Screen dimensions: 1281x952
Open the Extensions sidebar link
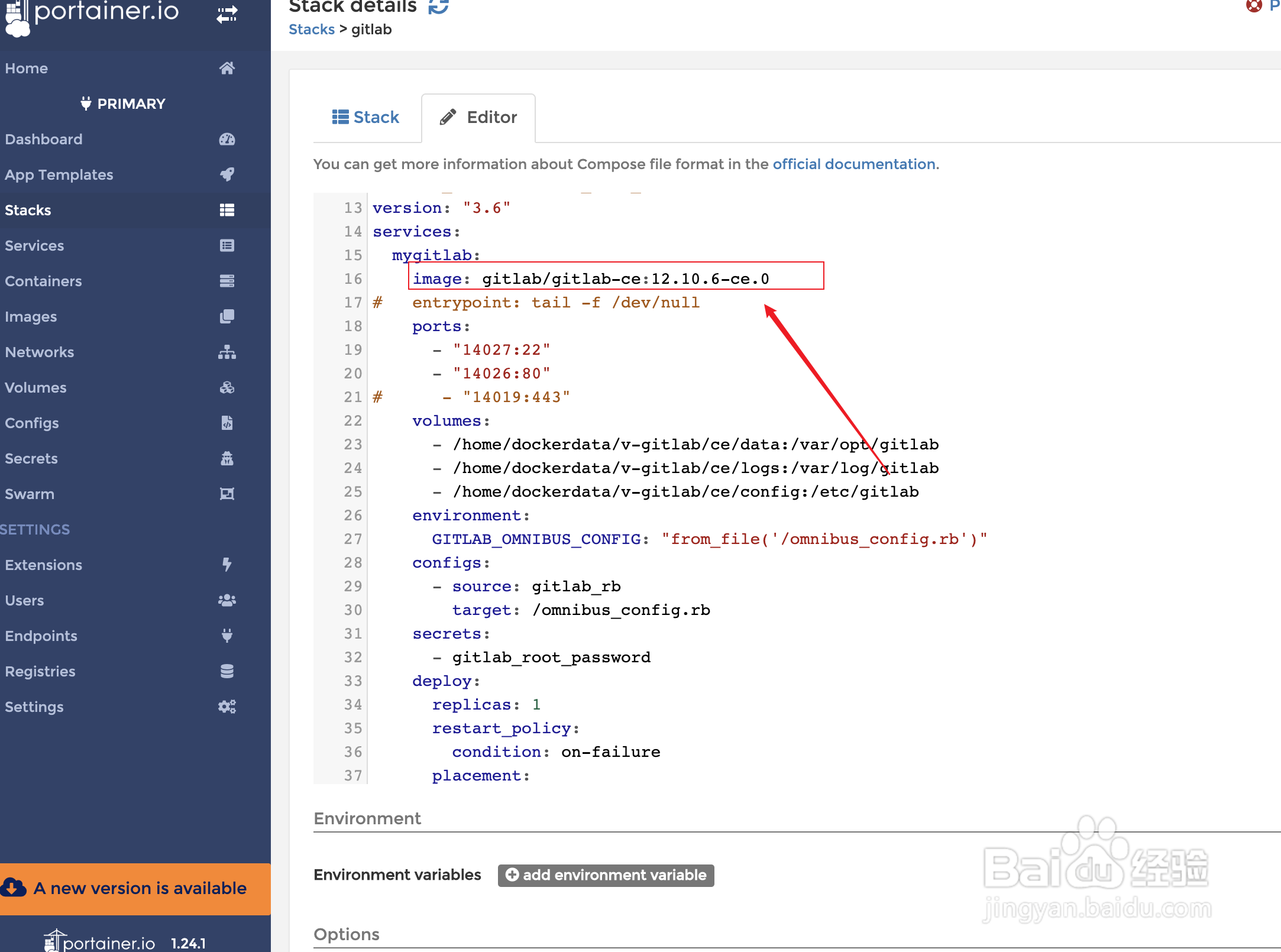point(43,565)
